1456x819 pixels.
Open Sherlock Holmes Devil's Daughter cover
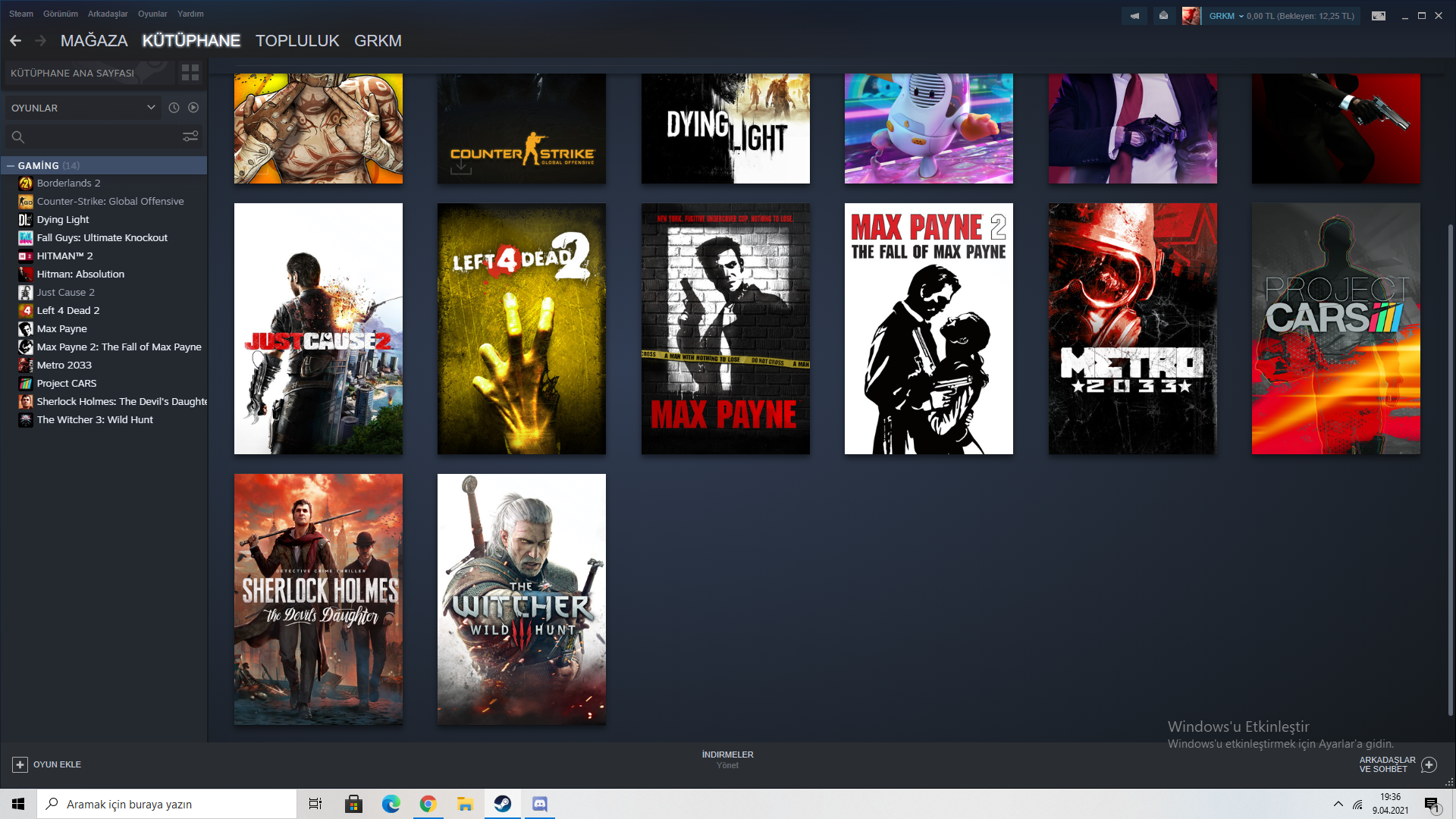(318, 599)
